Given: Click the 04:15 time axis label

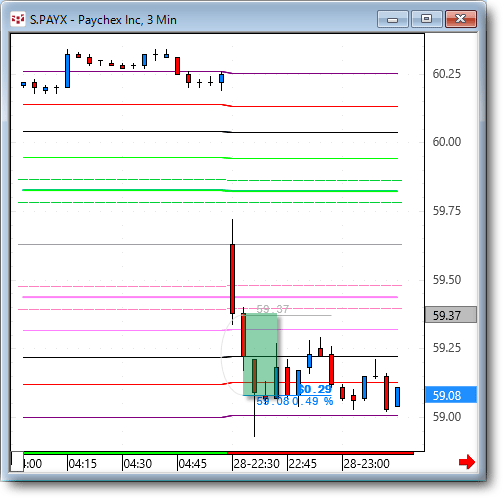Looking at the screenshot, I should (x=82, y=464).
